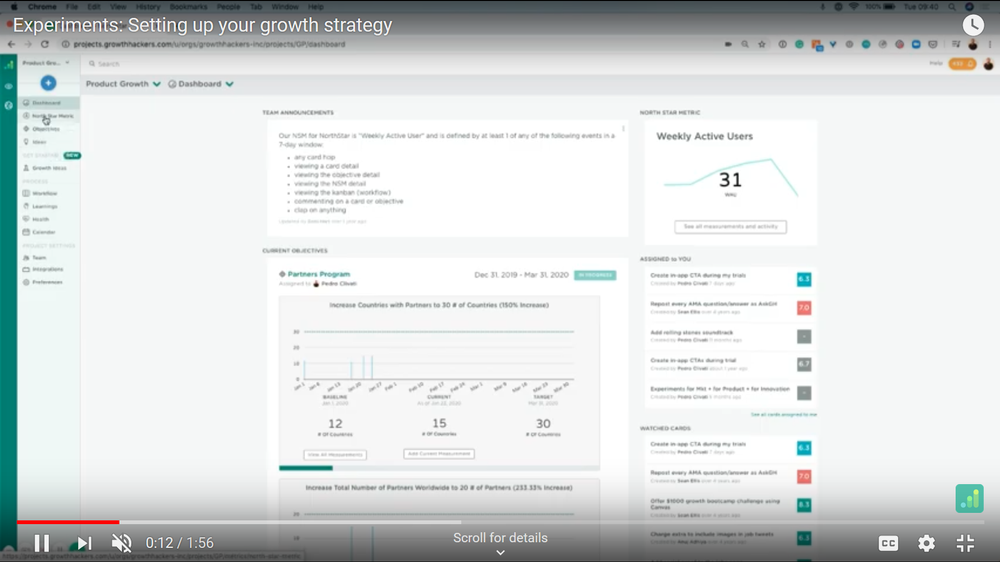Expand the Product Gro... project switcher

click(x=46, y=63)
